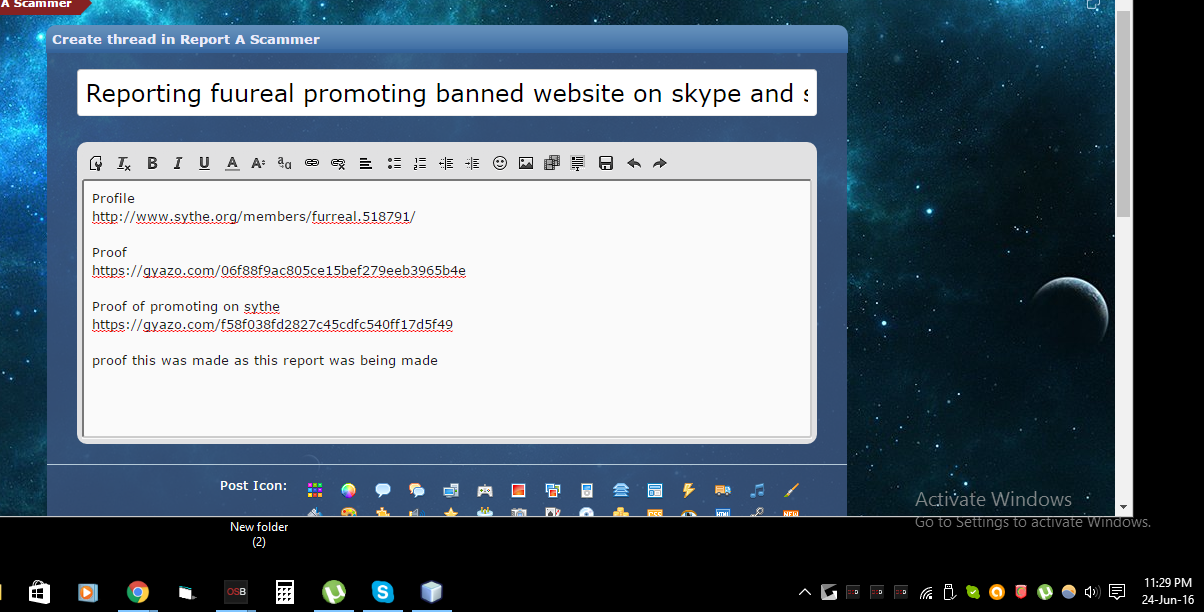
Task: Open the uTorrent taskbar app
Action: click(x=334, y=592)
